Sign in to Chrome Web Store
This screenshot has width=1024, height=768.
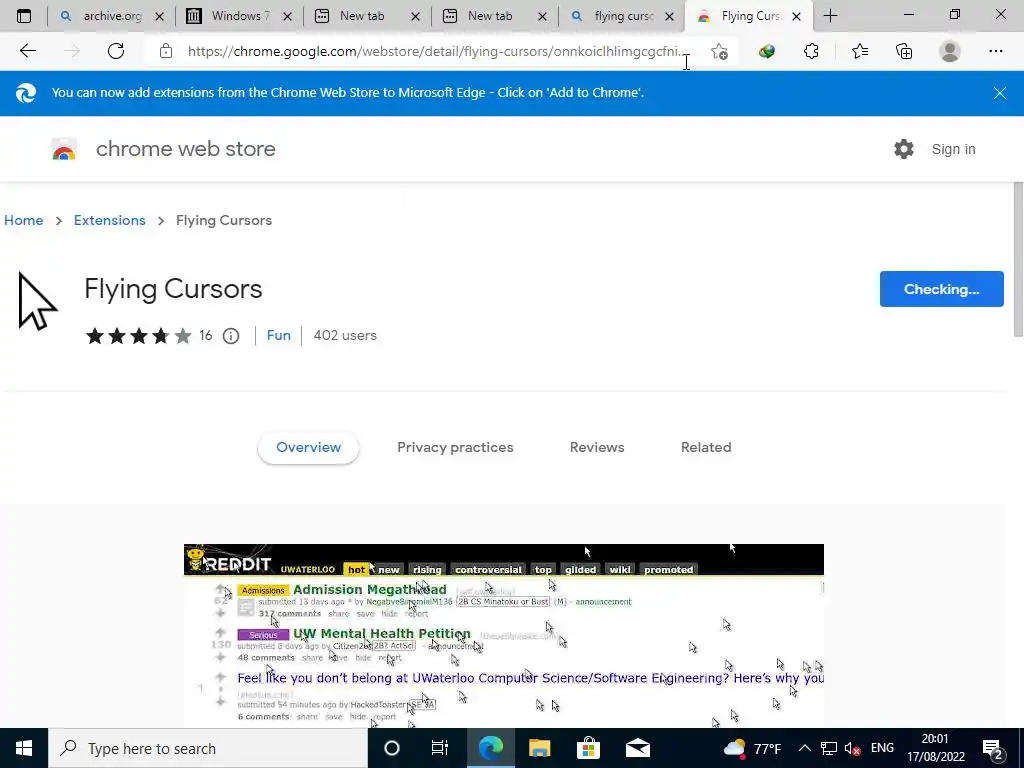coord(953,149)
